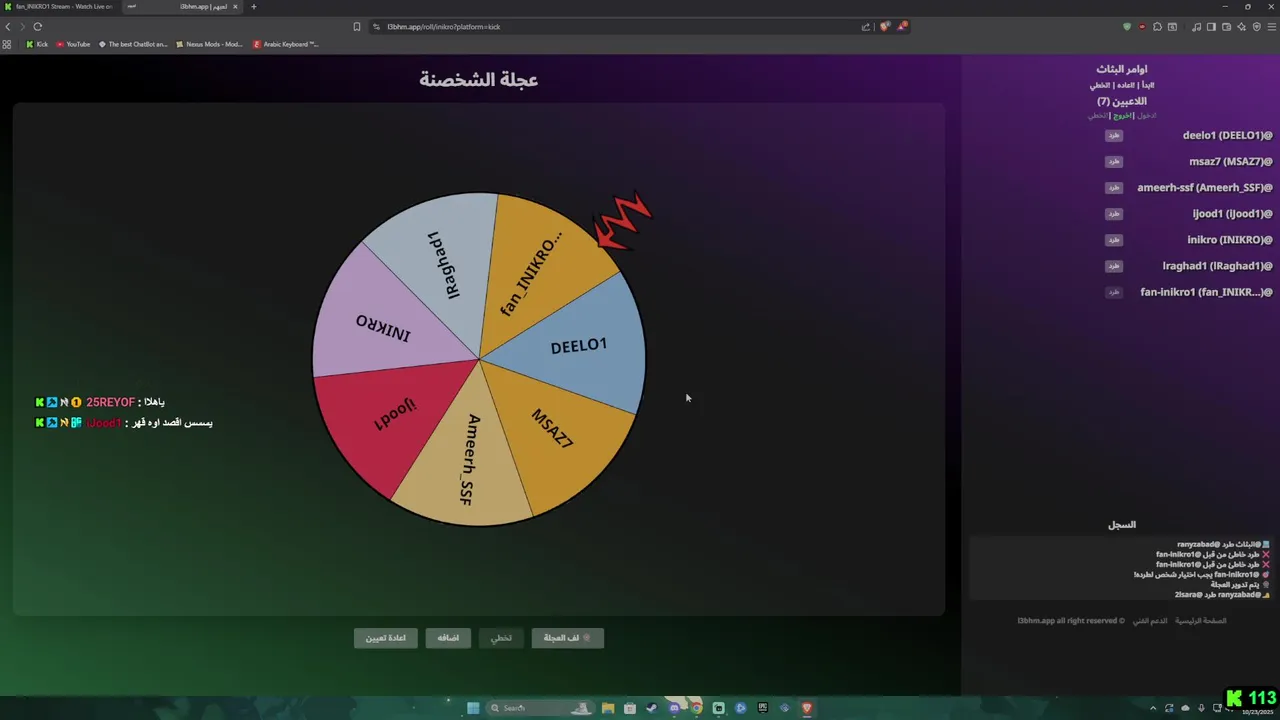Image resolution: width=1280 pixels, height=720 pixels.
Task: Click the تخطي skip button below the wheel
Action: point(501,638)
